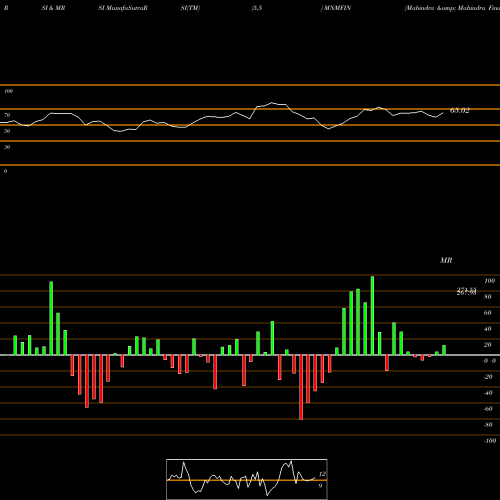Viewport: 500px width, 500px height.
Task: Click the RSI axis label 100
Action: point(9,91)
